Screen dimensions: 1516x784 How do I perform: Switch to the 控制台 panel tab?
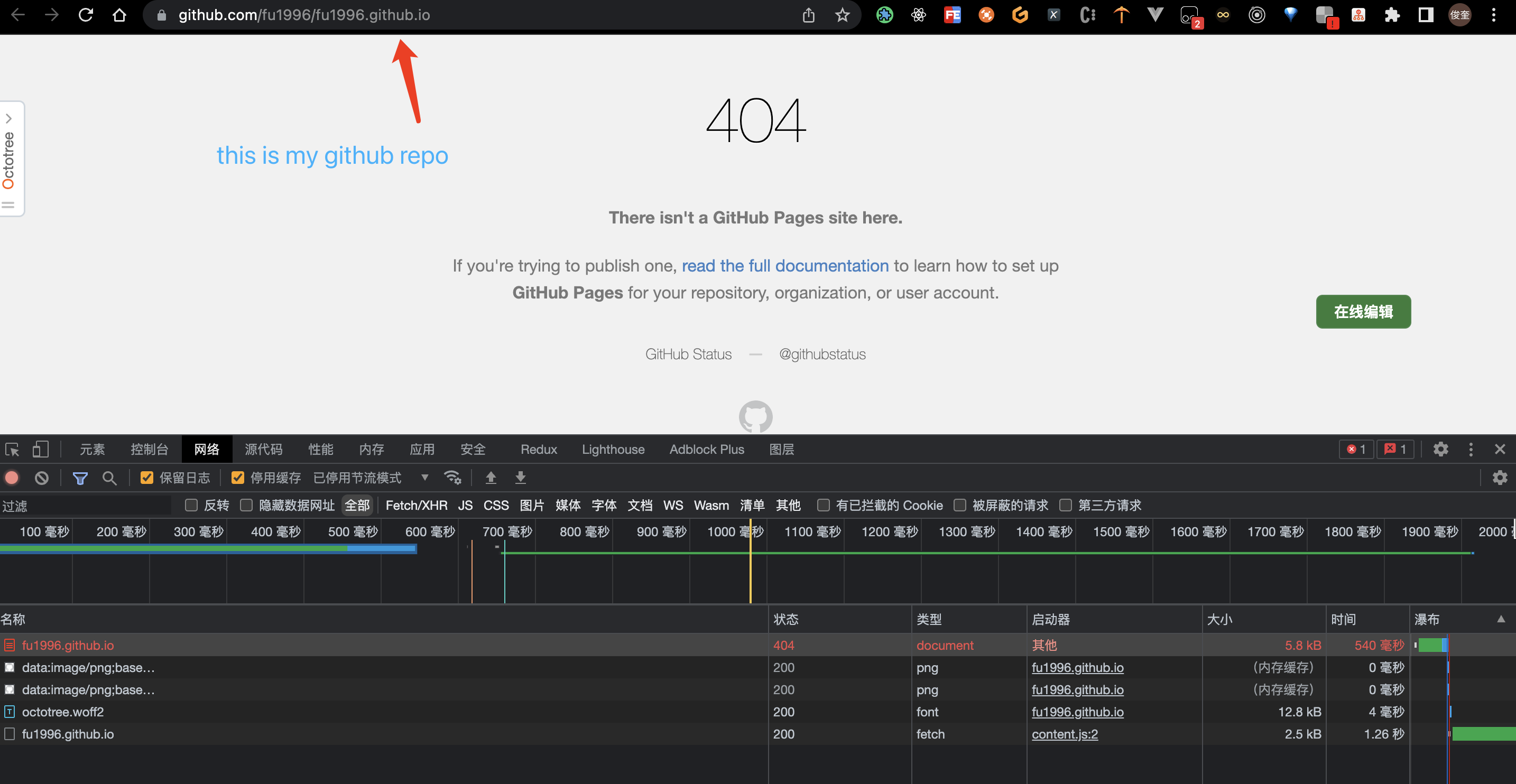click(x=150, y=449)
